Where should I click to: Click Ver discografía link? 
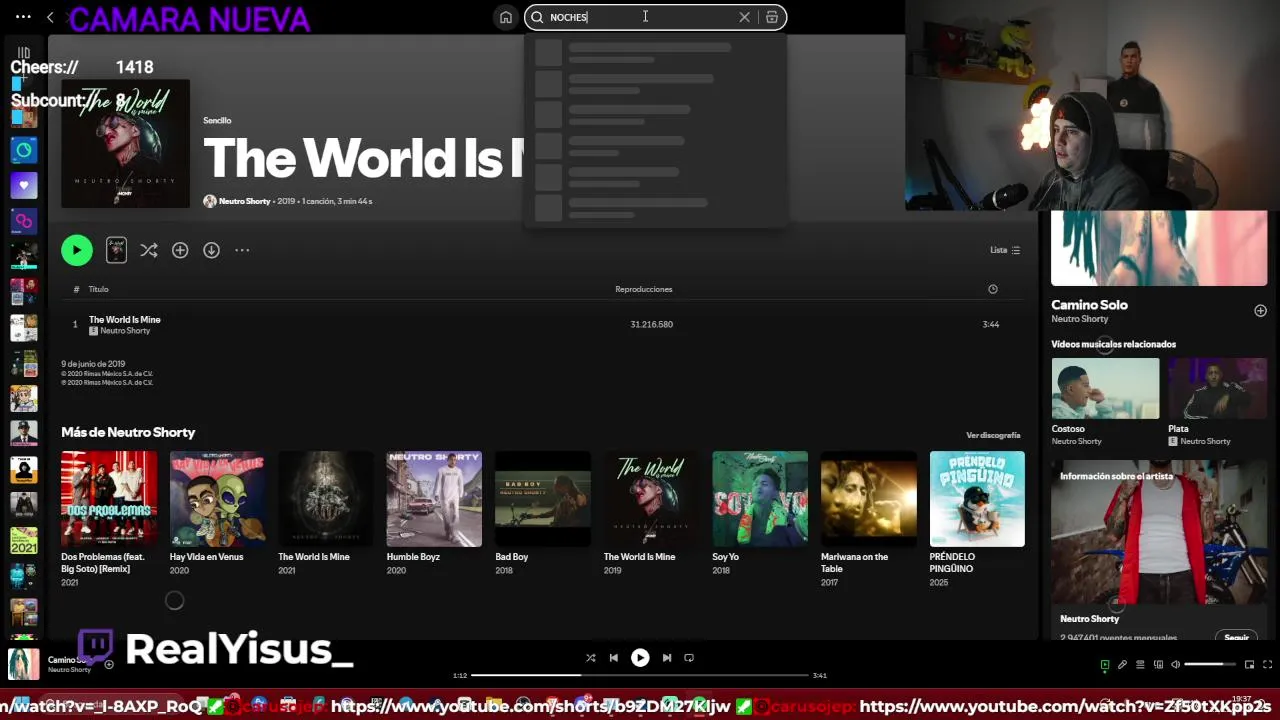[x=993, y=435]
